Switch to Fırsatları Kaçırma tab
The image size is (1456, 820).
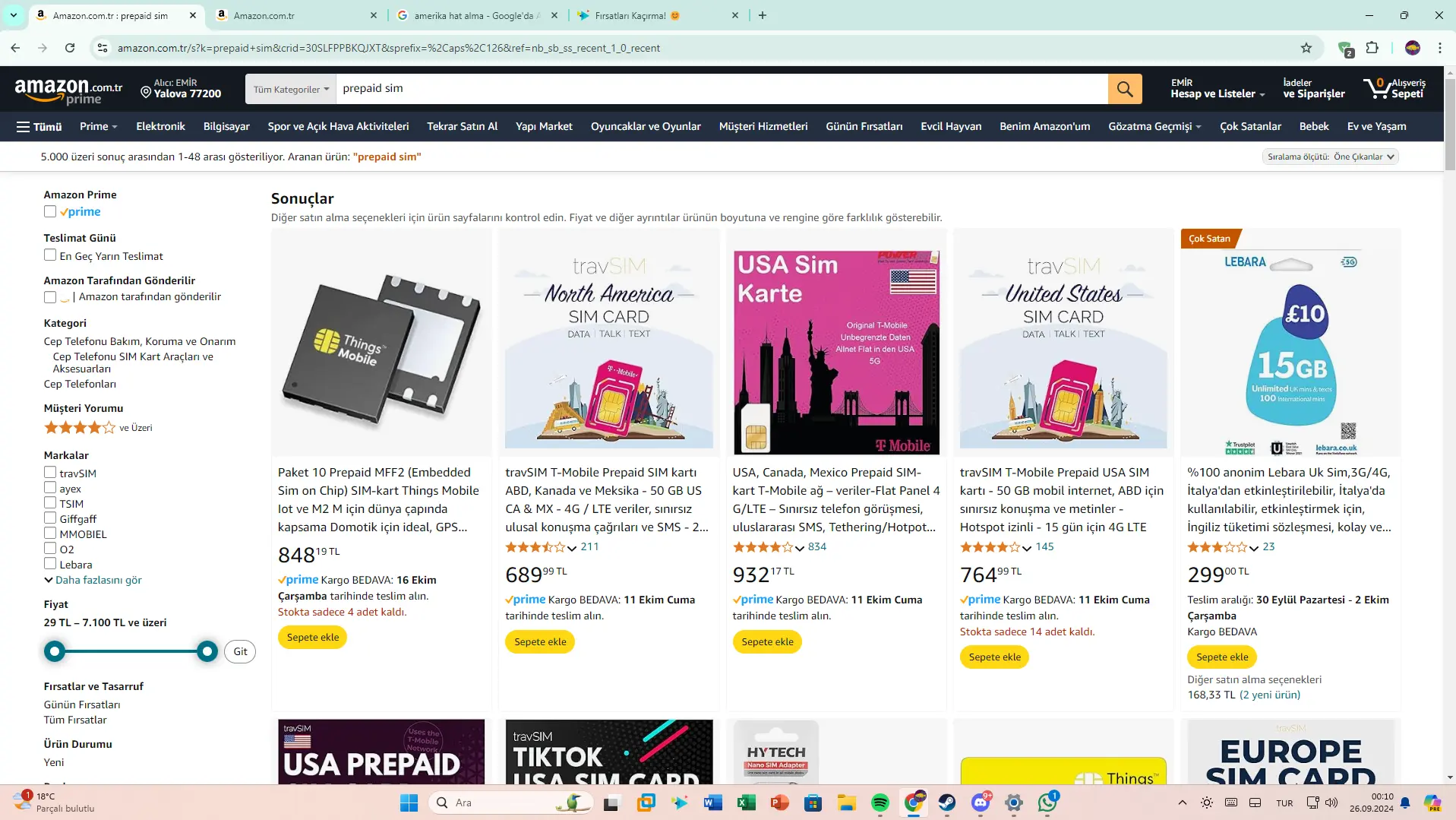pyautogui.click(x=657, y=15)
